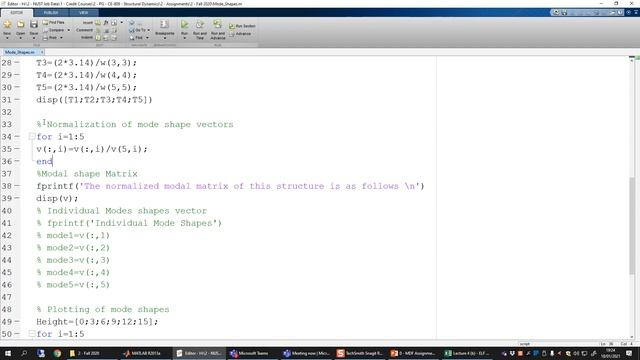This screenshot has width=640, height=360.
Task: Click the Print button
Action: (x=50, y=38)
